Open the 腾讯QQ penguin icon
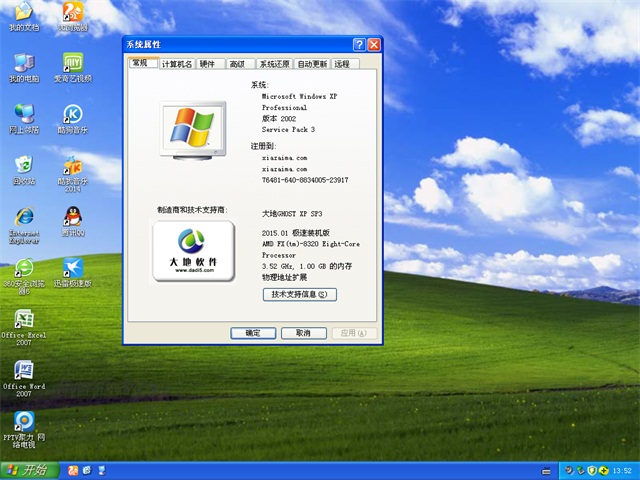Viewport: 640px width, 480px height. click(x=72, y=218)
